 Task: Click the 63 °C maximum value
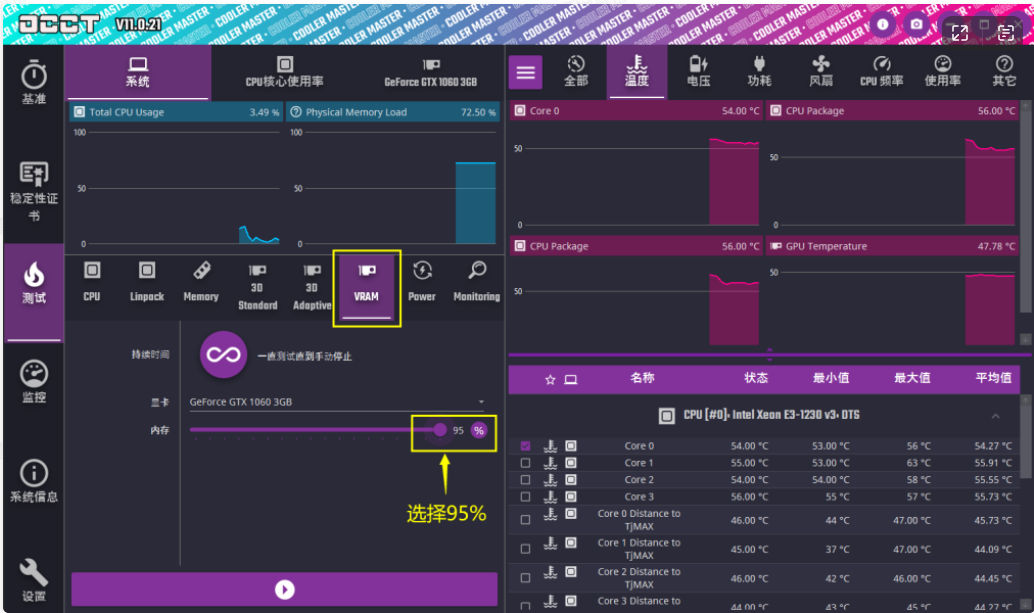[x=919, y=463]
